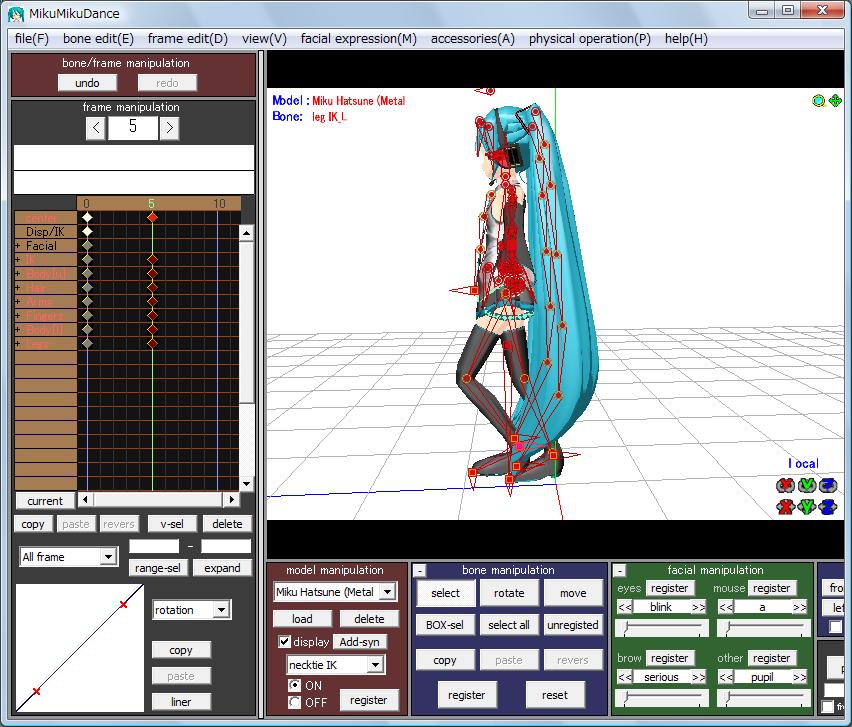Click the bone reset button
Screen dimensions: 852x727
tap(555, 695)
